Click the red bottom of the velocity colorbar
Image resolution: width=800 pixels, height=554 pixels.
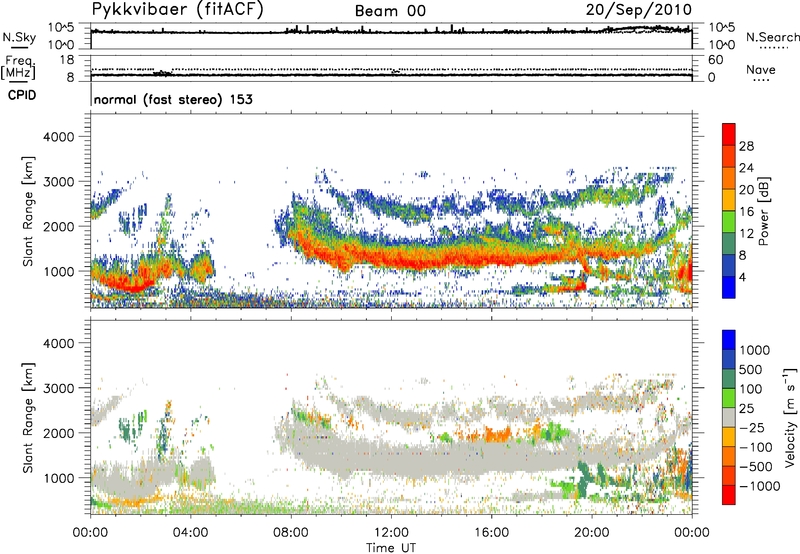click(x=729, y=495)
